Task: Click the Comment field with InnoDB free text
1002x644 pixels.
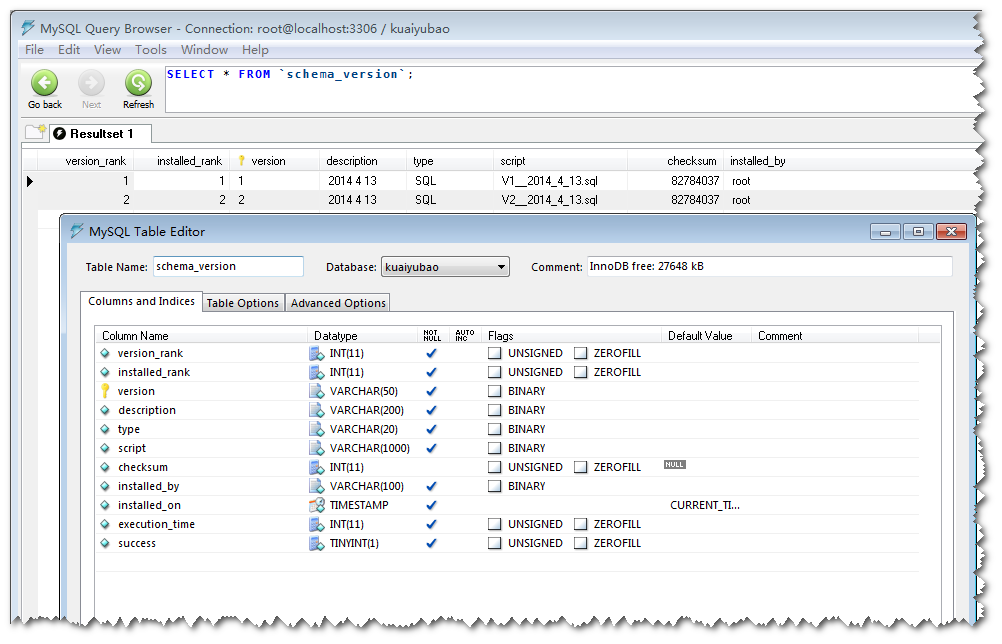Action: coord(769,266)
